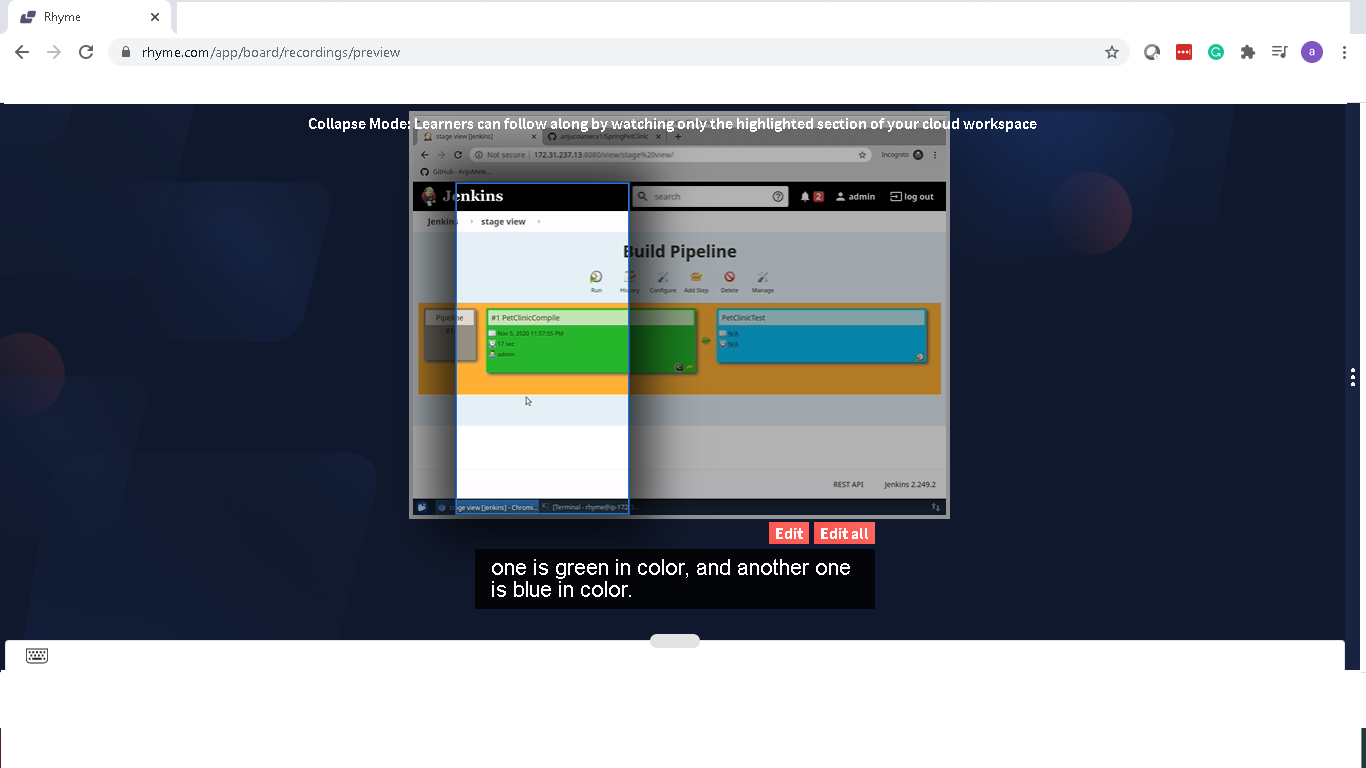View site info via the lock icon

pos(125,52)
